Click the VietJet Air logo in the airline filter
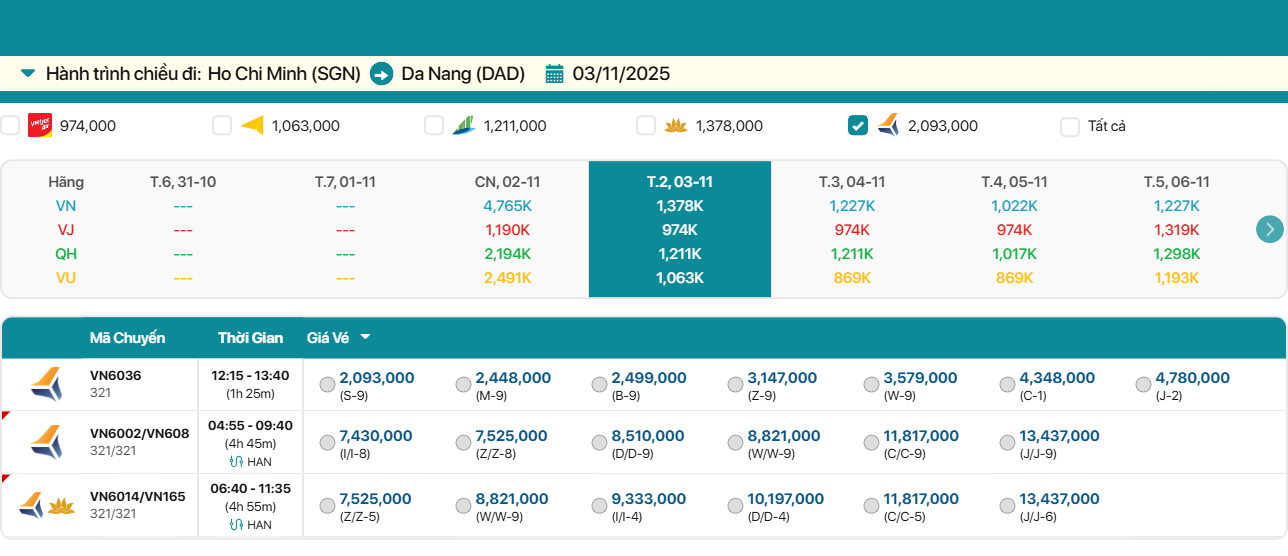1288x556 pixels. pyautogui.click(x=40, y=125)
